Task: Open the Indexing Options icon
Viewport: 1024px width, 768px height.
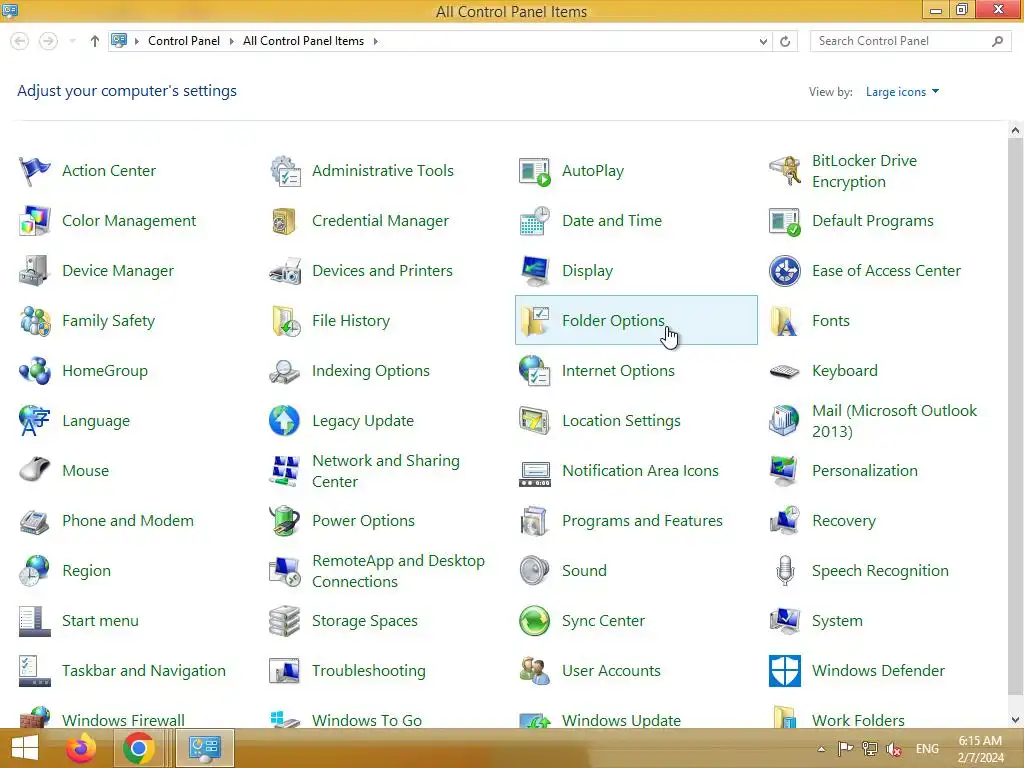Action: click(285, 371)
